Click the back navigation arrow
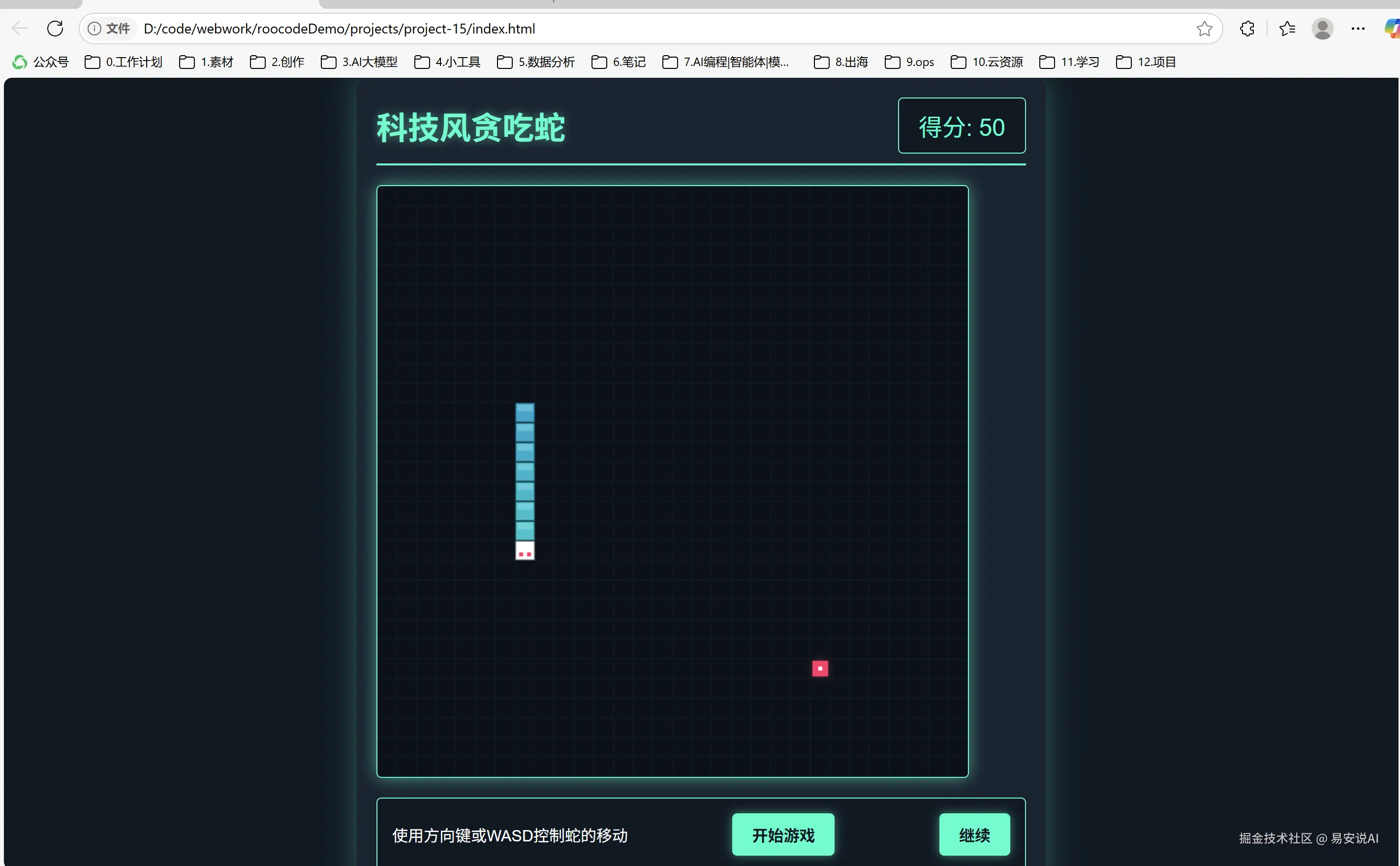This screenshot has height=866, width=1400. click(x=20, y=28)
